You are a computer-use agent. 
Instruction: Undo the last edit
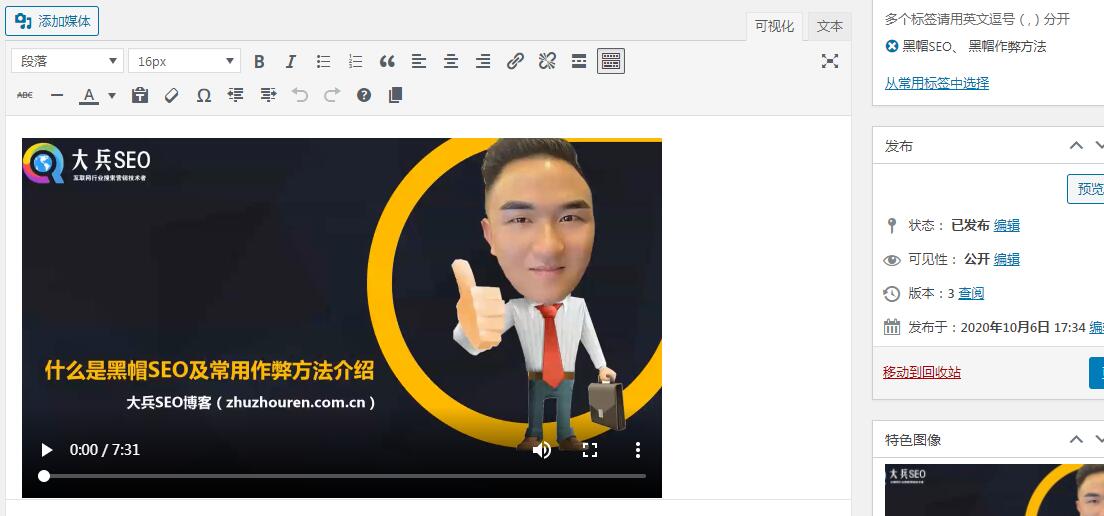coord(300,95)
